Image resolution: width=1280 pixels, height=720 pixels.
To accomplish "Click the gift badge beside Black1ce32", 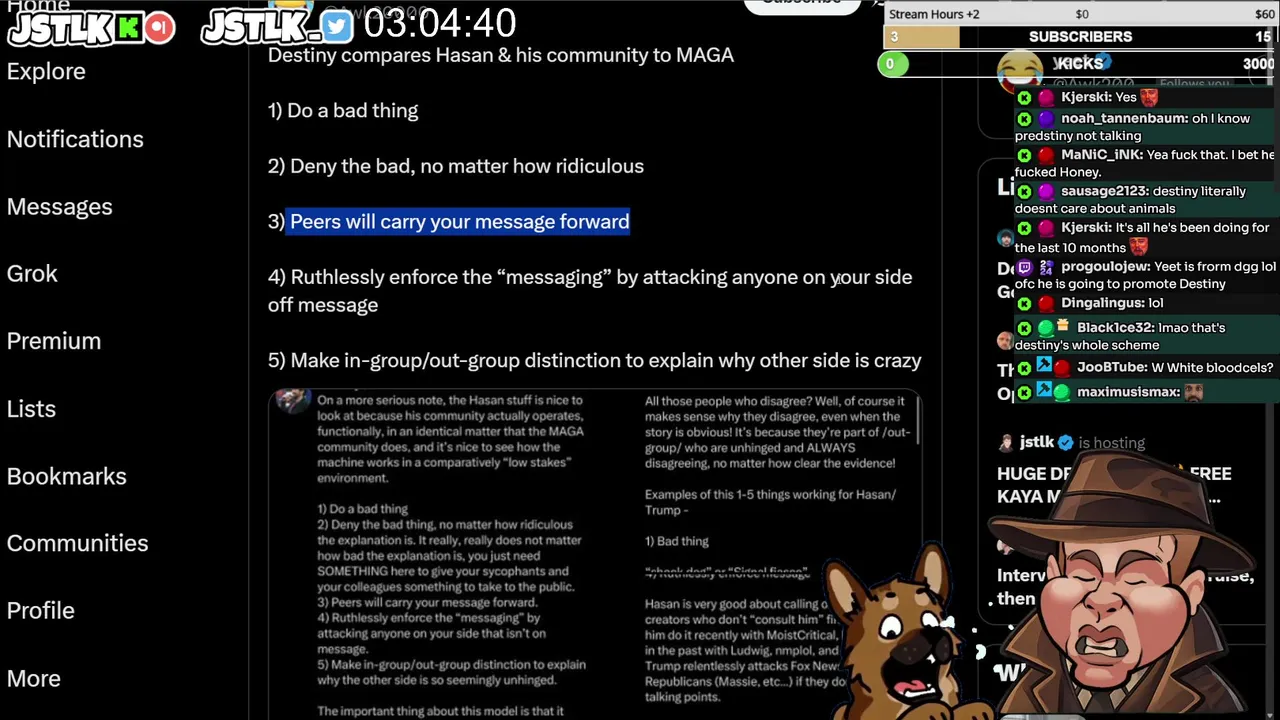I will (1063, 326).
